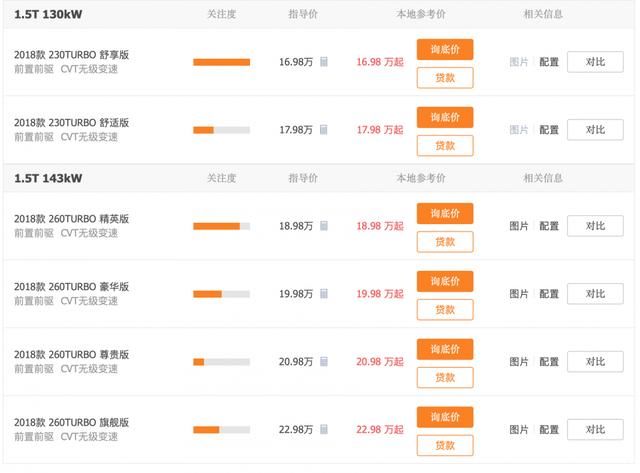Click 贷款 for 260TURBO 豪华版
This screenshot has height=473, width=640.
click(x=445, y=310)
